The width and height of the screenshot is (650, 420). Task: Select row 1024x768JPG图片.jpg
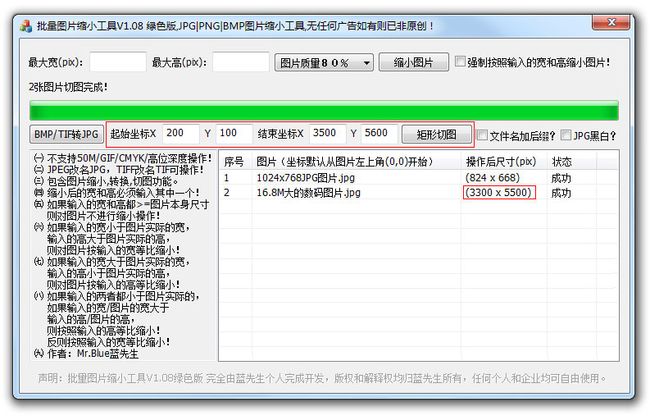point(419,178)
